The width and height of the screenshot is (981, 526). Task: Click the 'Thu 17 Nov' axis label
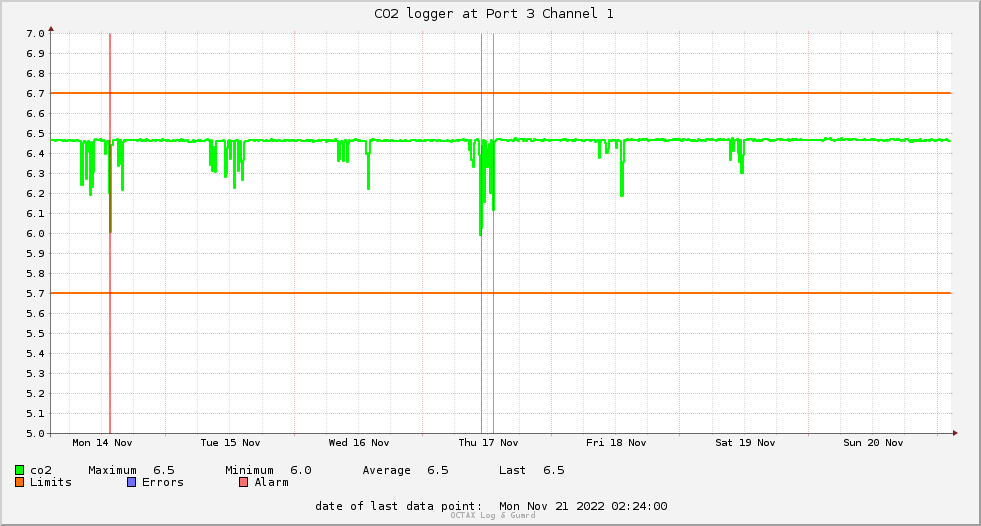[488, 443]
